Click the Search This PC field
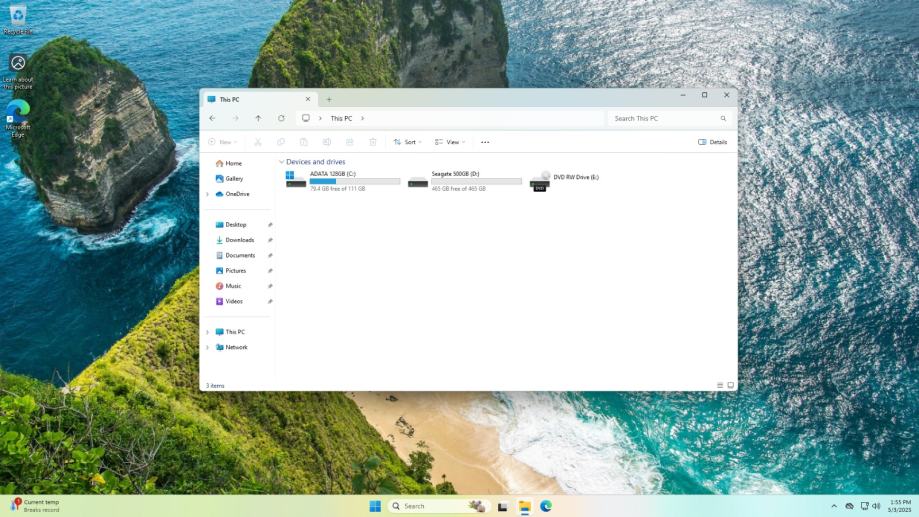The image size is (919, 517). (x=670, y=118)
